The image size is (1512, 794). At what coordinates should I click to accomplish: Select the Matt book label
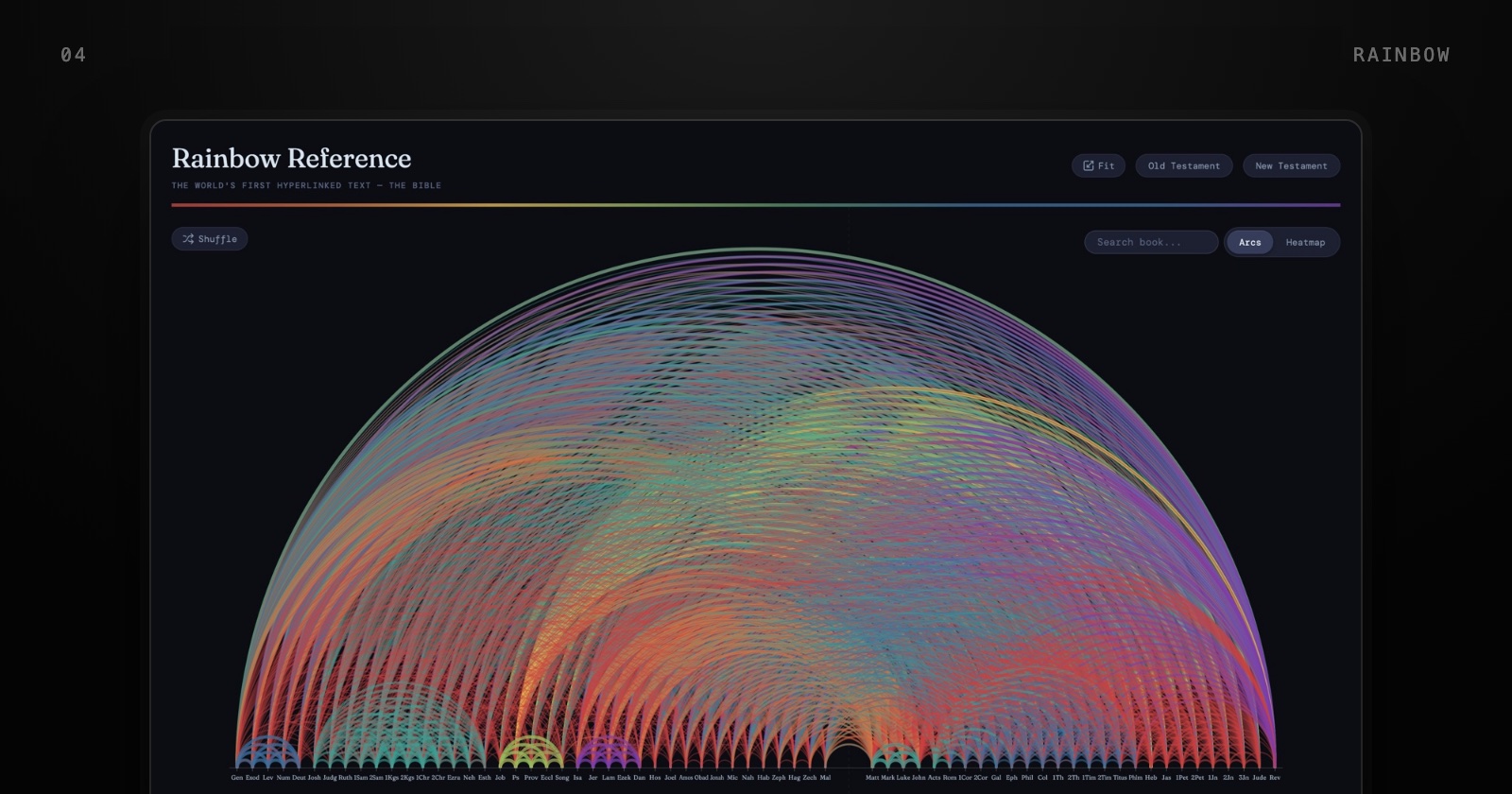(x=872, y=778)
